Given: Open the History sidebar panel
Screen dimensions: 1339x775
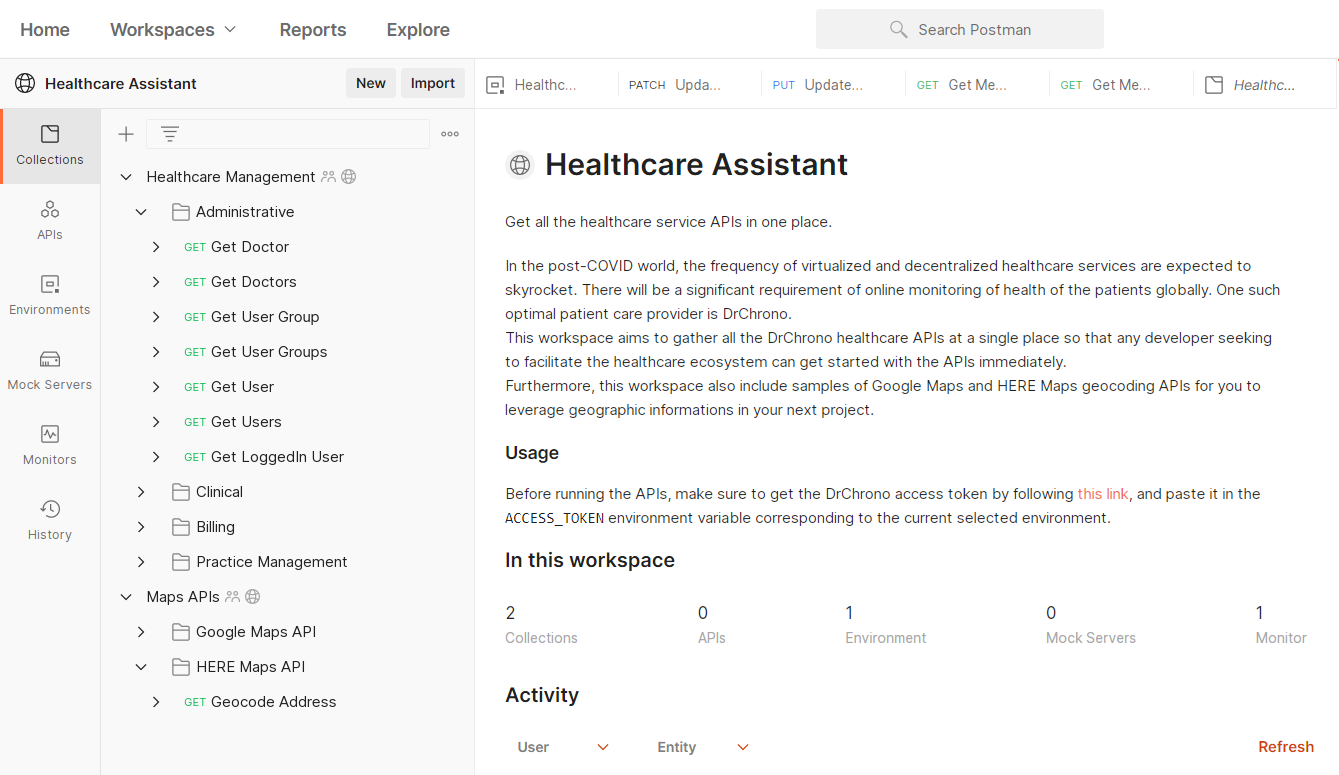Looking at the screenshot, I should coord(50,521).
